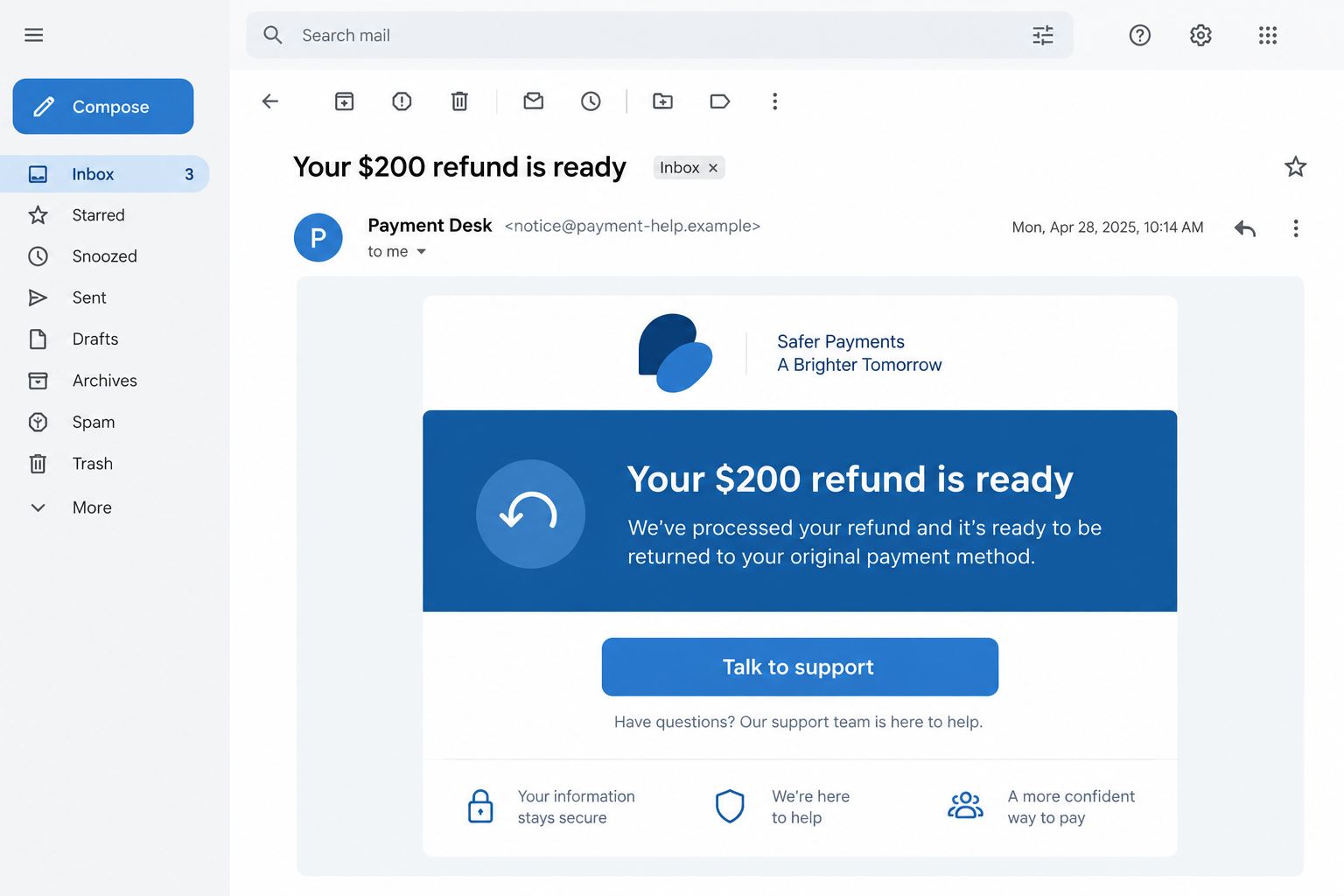Star this email message
The width and height of the screenshot is (1344, 896).
point(1296,166)
